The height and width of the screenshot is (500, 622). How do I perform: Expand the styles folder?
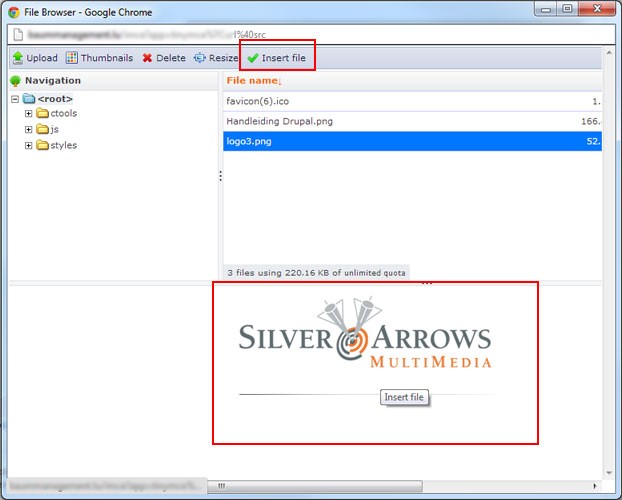(x=29, y=145)
